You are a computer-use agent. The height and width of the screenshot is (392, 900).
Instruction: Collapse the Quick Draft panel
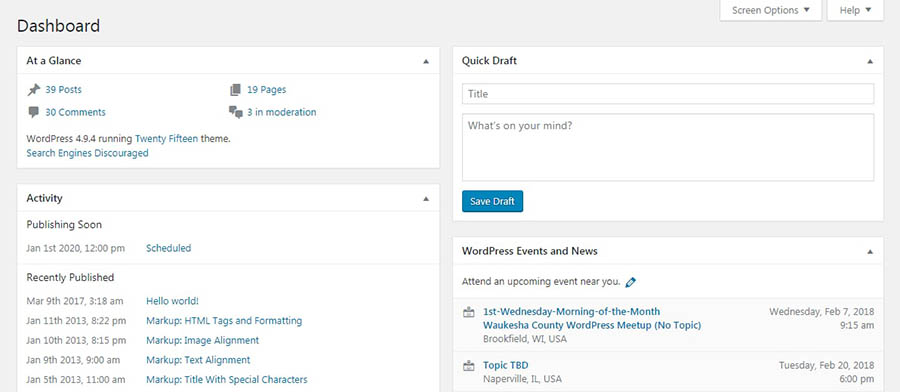(870, 61)
